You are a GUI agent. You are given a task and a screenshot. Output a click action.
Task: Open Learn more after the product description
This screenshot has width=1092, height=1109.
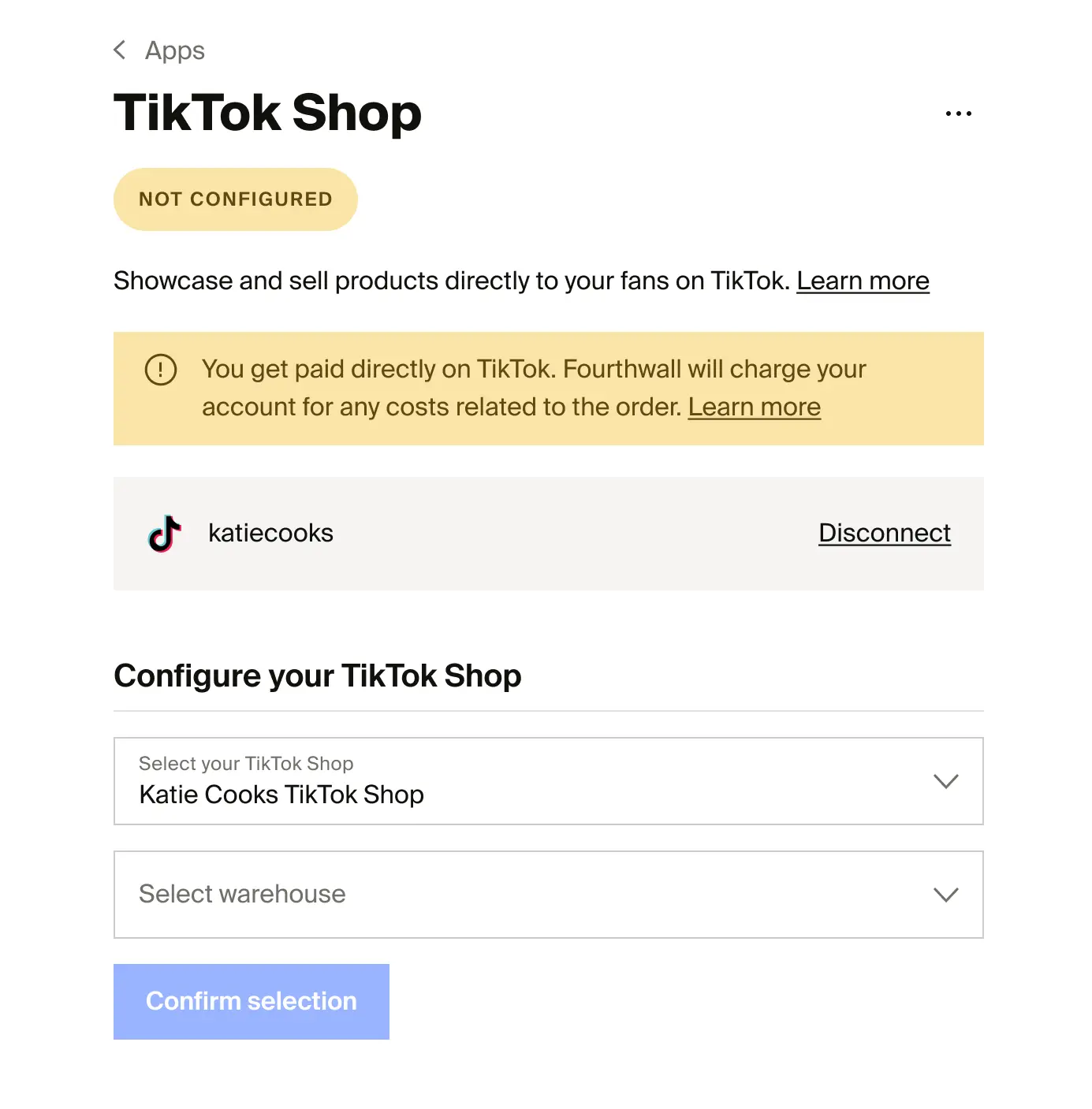coord(863,281)
